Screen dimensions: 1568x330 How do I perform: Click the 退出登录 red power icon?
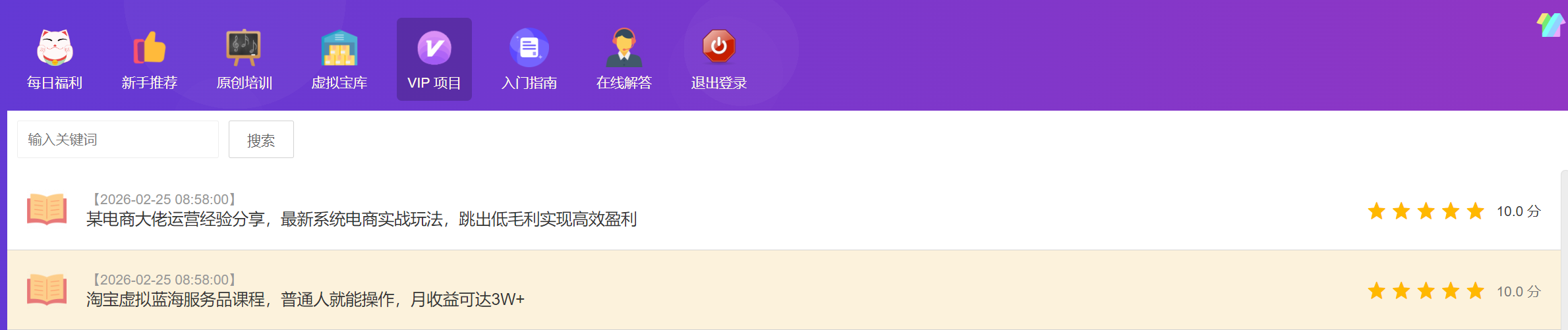(719, 46)
